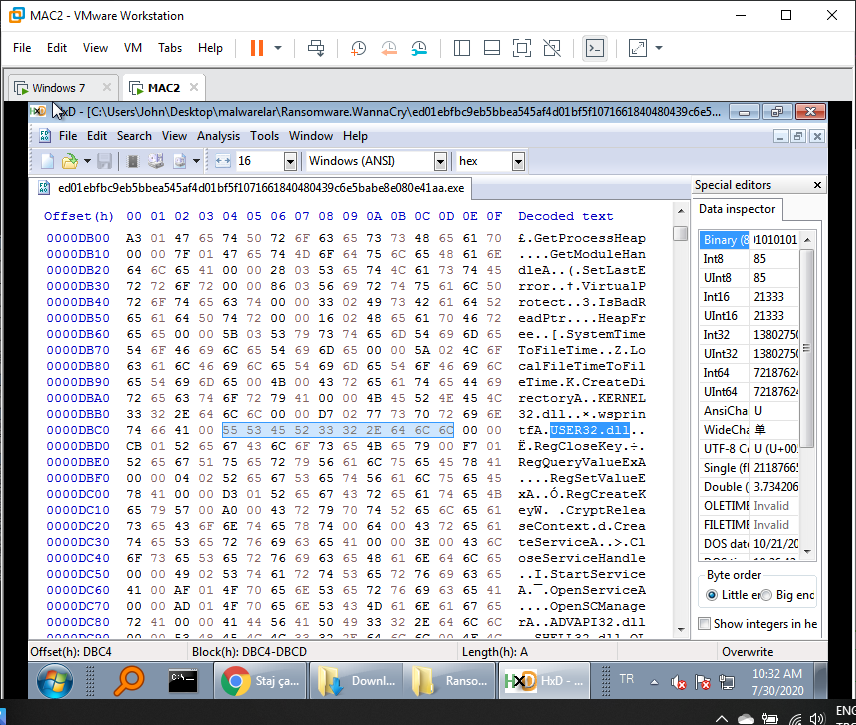Select the Data inspector tab

coord(736,209)
